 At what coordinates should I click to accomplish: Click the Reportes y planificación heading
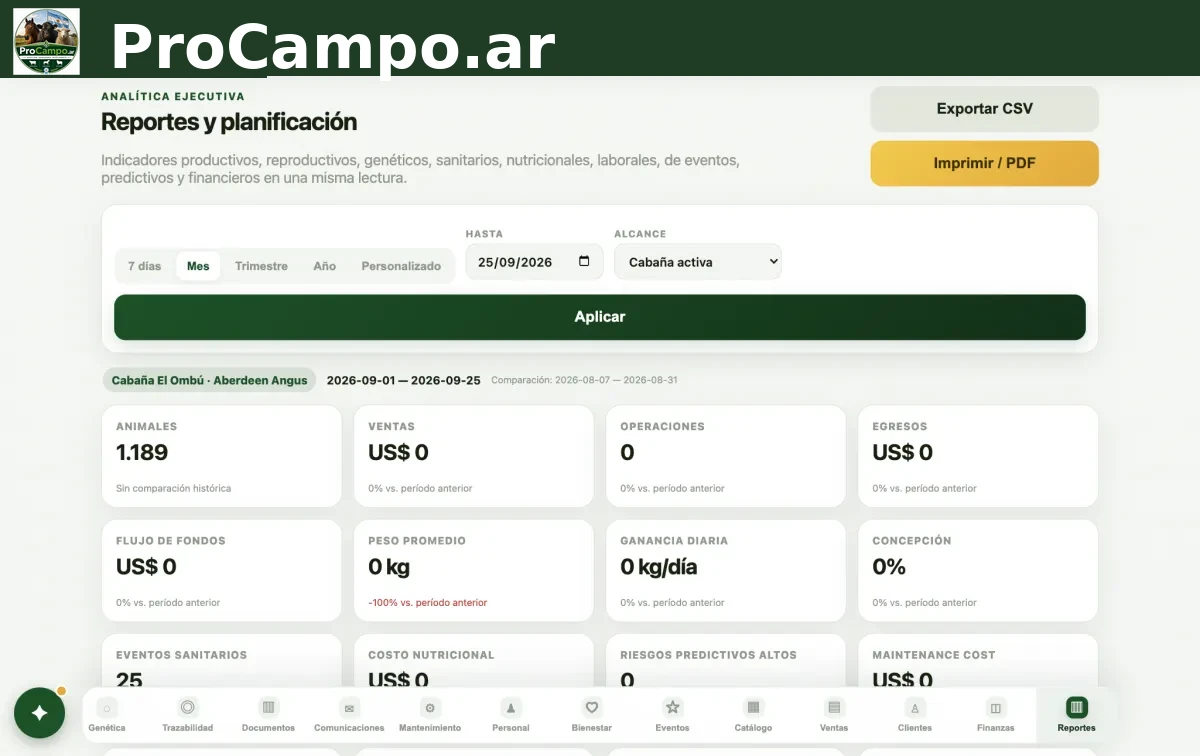tap(229, 122)
